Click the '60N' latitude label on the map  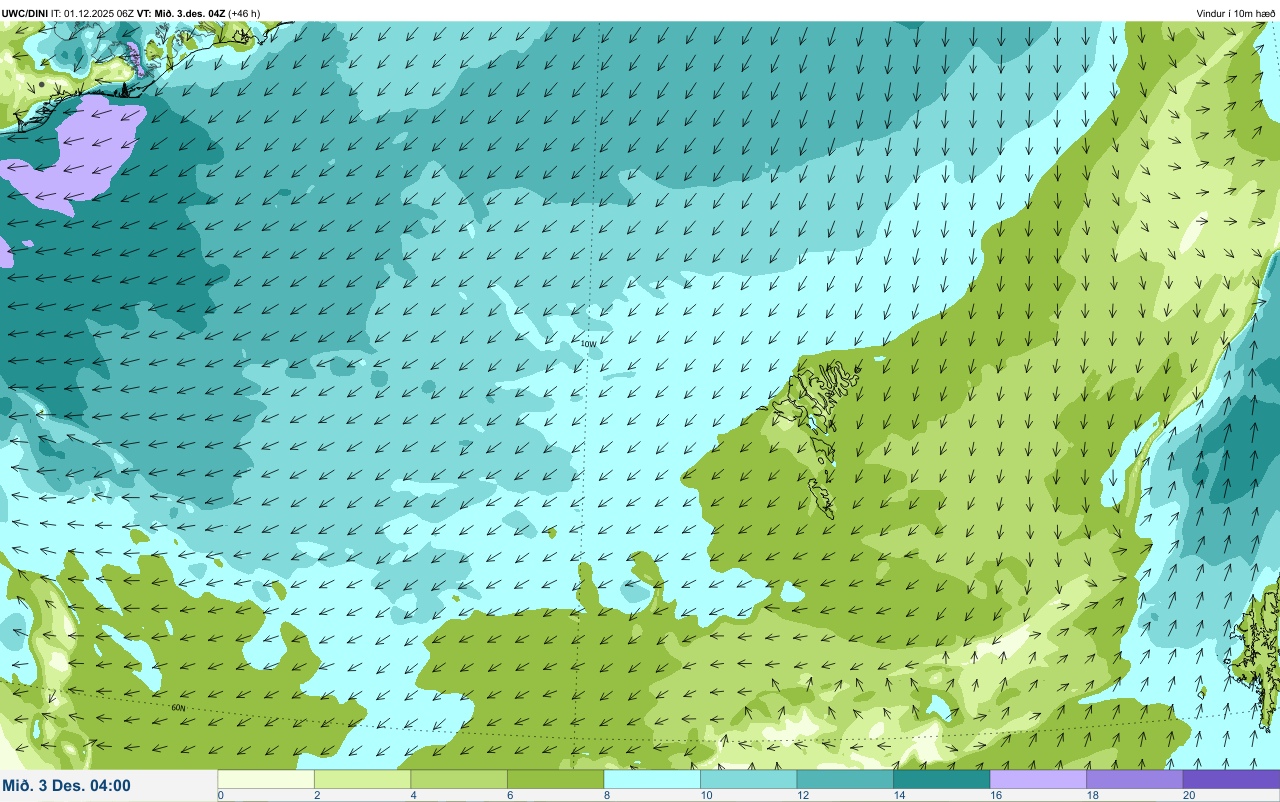click(x=178, y=707)
